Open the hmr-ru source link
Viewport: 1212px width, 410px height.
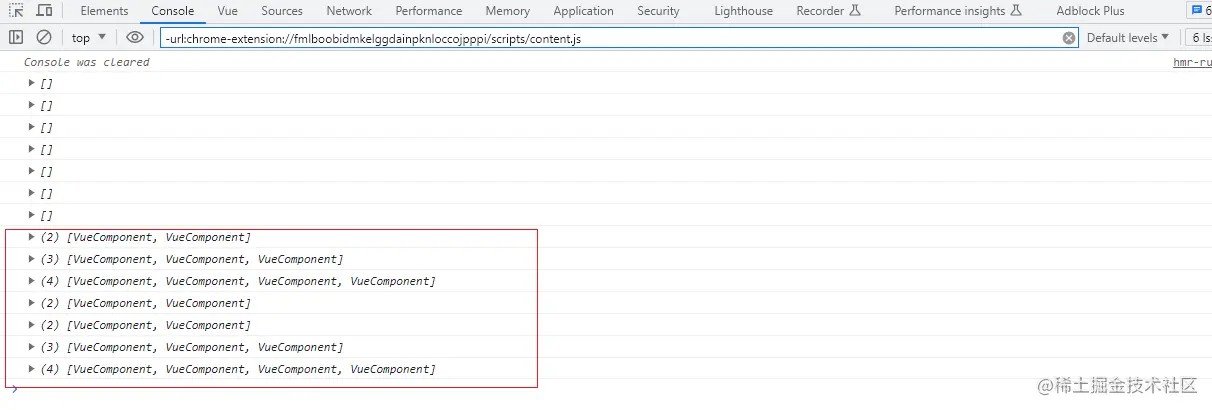tap(1192, 62)
